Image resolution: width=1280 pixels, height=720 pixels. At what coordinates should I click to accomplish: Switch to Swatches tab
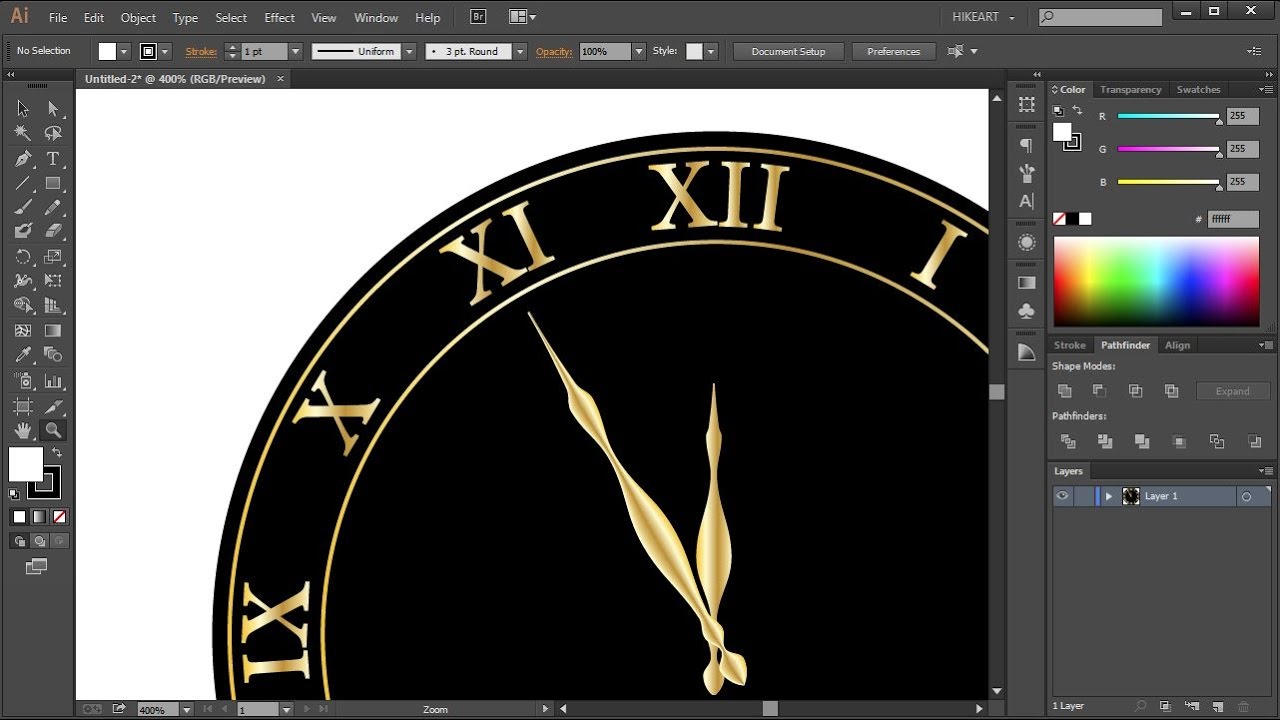pyautogui.click(x=1198, y=90)
